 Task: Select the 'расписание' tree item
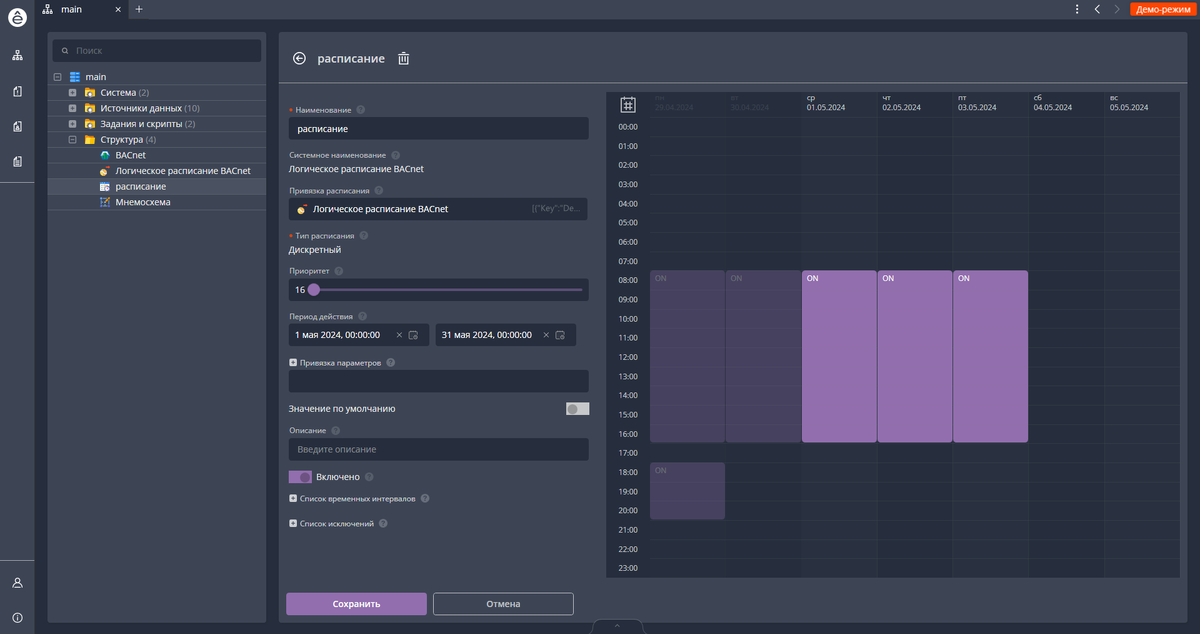pyautogui.click(x=140, y=187)
